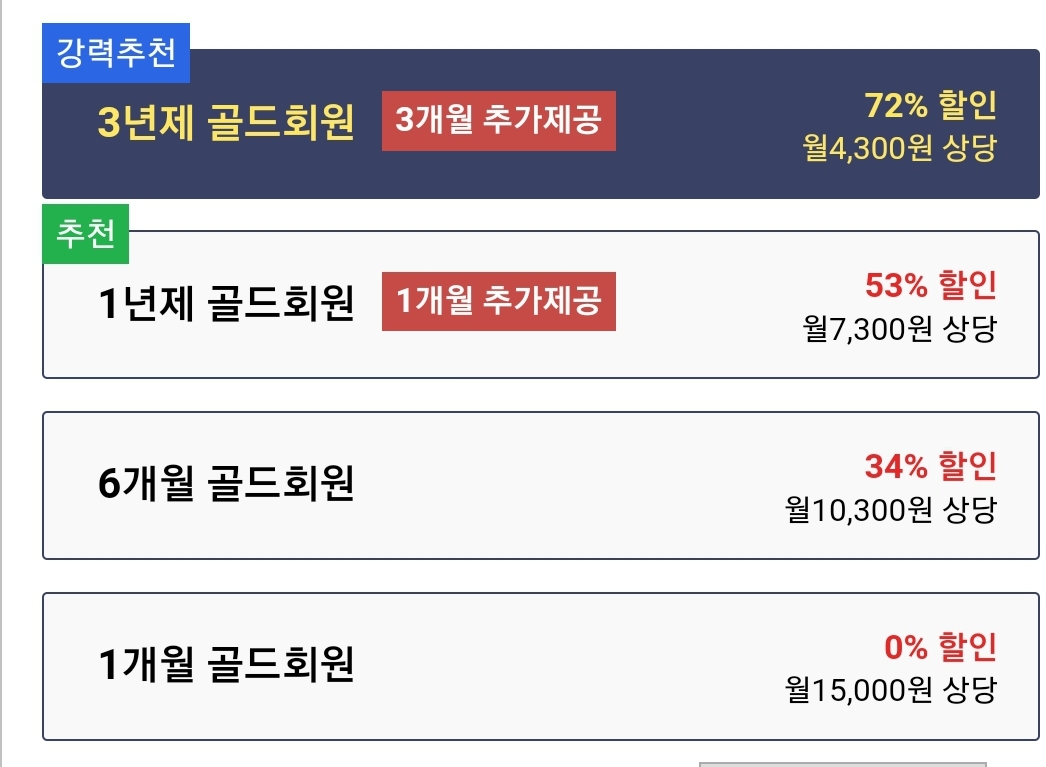Click the 3년제 골드회원 title text
Image resolution: width=1046 pixels, height=767 pixels.
click(226, 123)
